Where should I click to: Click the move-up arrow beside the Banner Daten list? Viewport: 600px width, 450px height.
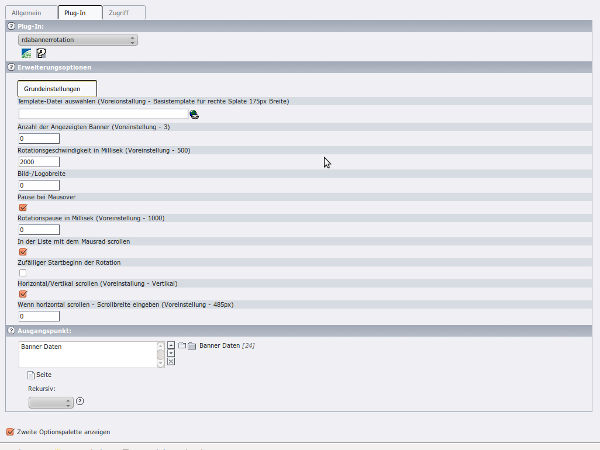tap(171, 344)
